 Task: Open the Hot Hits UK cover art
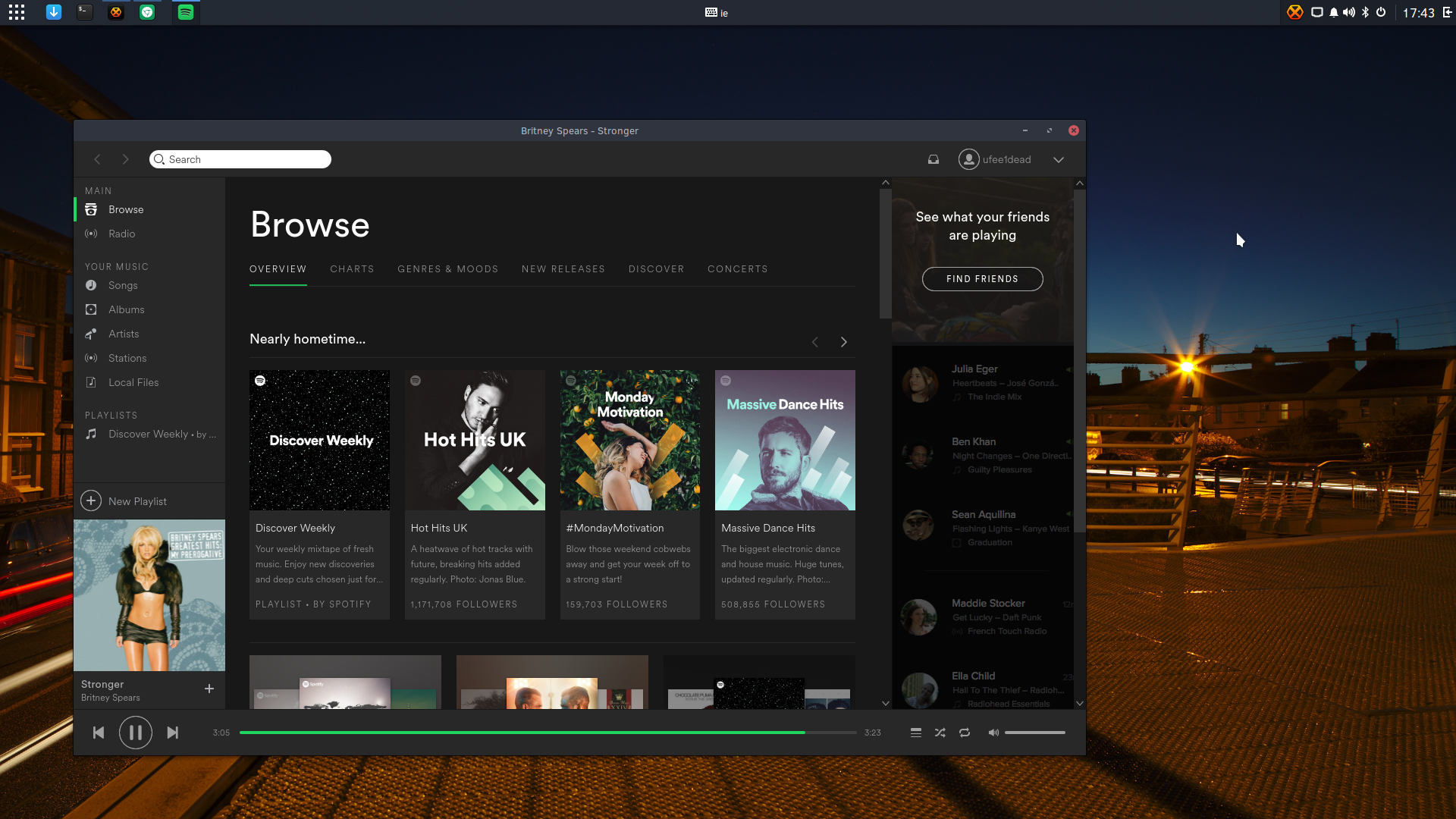click(x=475, y=440)
